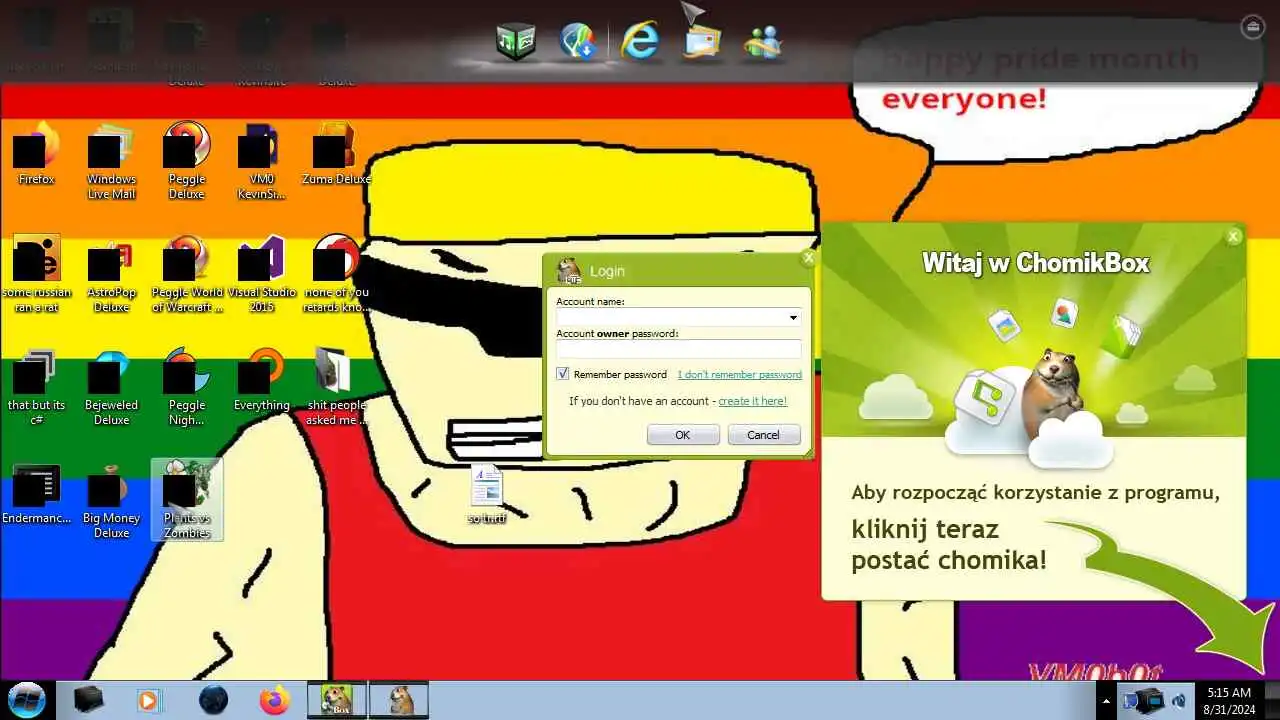This screenshot has width=1280, height=720.
Task: Open the clock showing 5:15 AM
Action: [1228, 700]
